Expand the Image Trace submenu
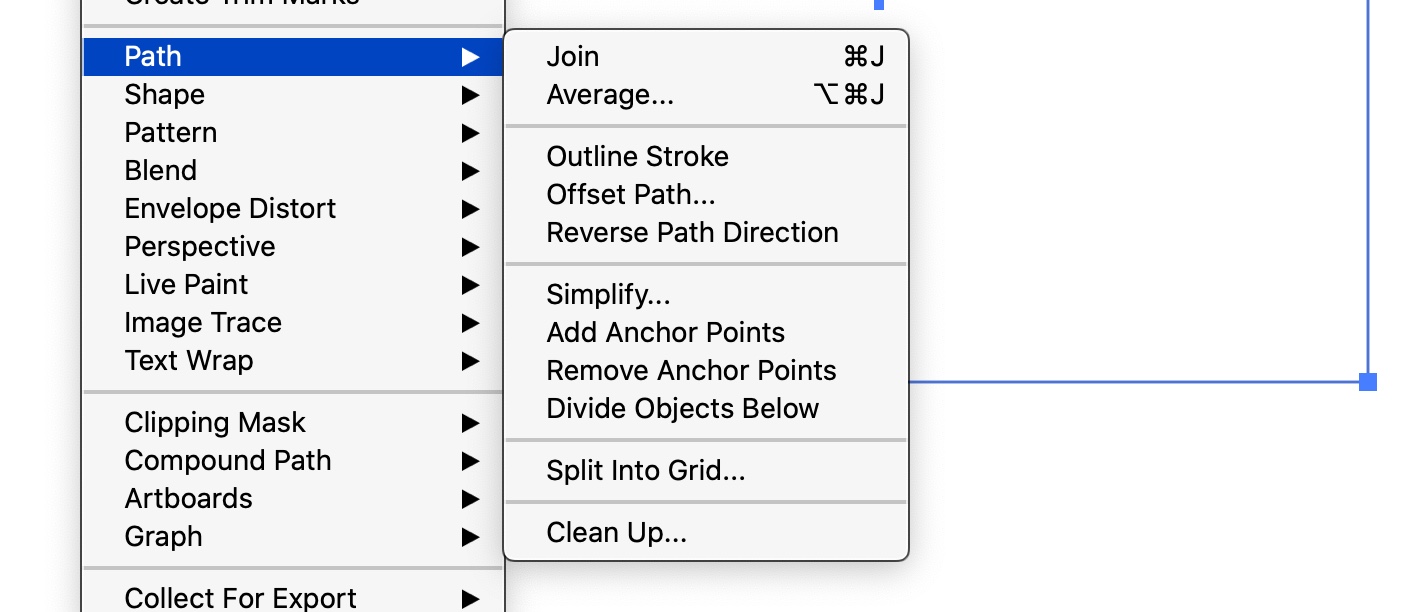The width and height of the screenshot is (1408, 612). 293,323
